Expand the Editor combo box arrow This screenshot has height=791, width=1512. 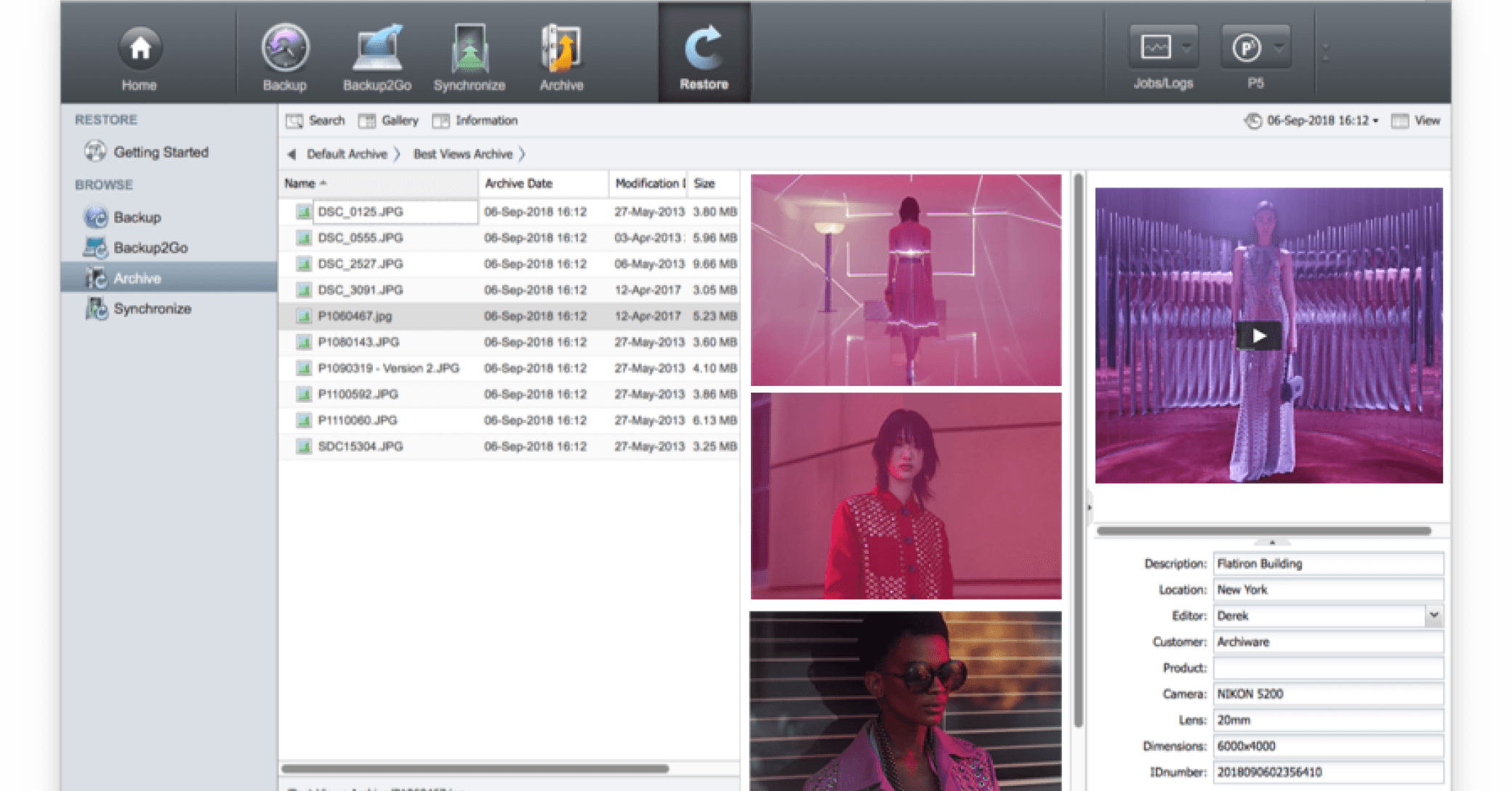tap(1433, 616)
